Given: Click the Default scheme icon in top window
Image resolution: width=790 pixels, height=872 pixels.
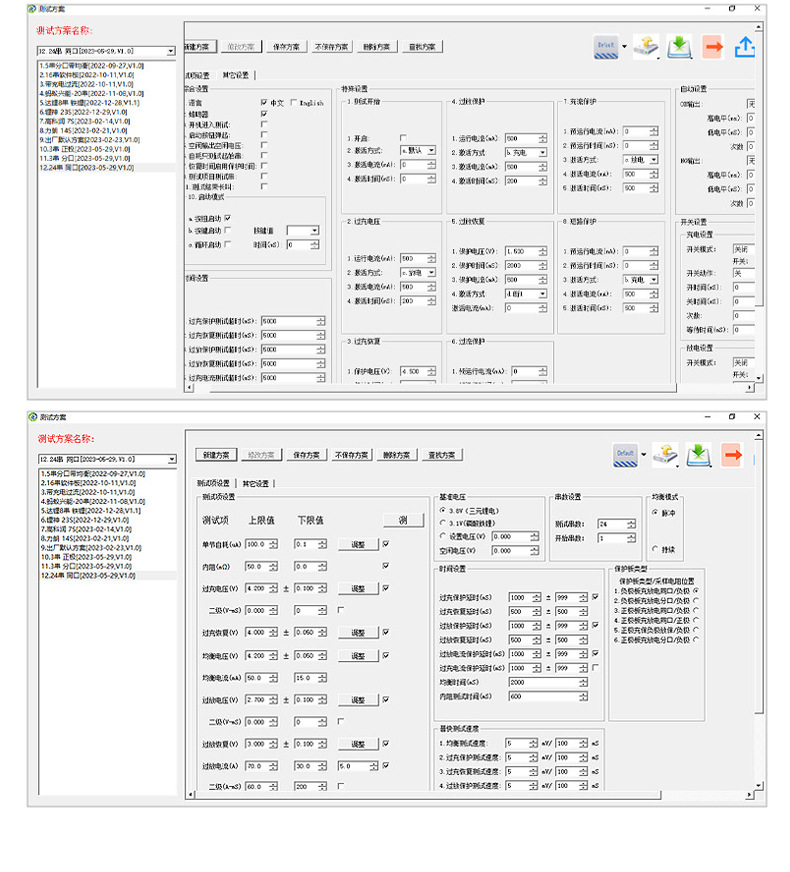Looking at the screenshot, I should (605, 47).
